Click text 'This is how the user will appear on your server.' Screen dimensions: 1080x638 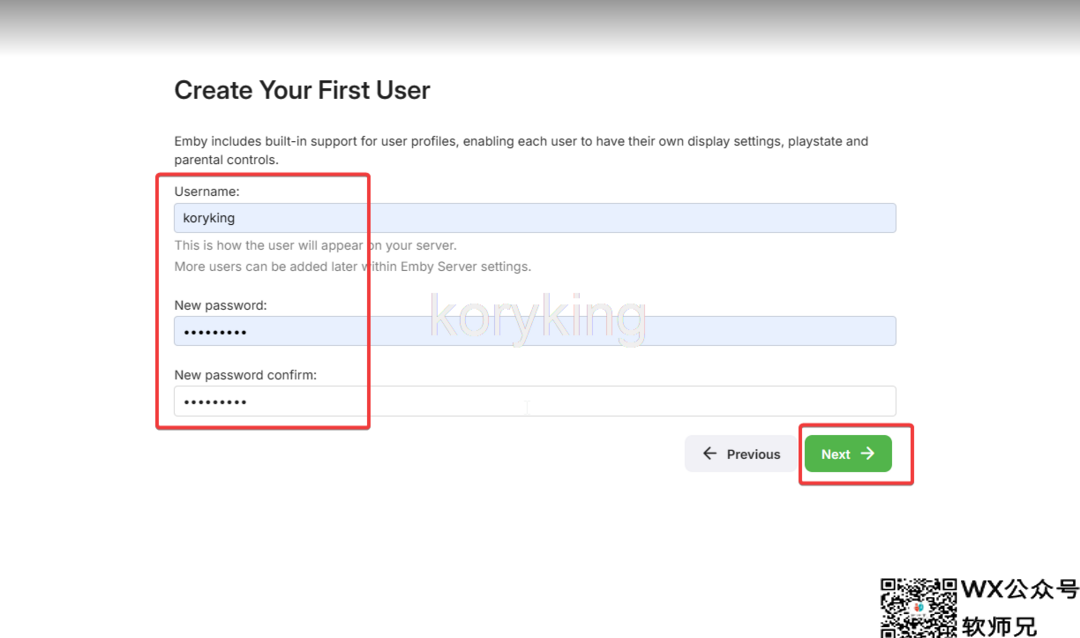(x=315, y=245)
